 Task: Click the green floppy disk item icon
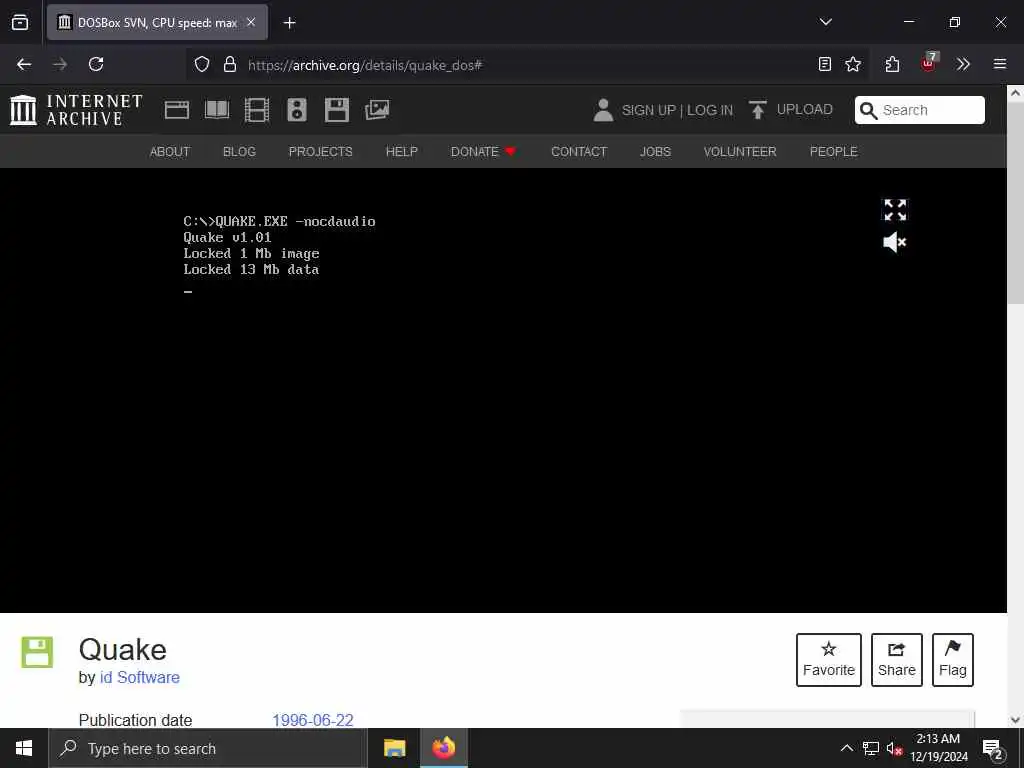37,652
